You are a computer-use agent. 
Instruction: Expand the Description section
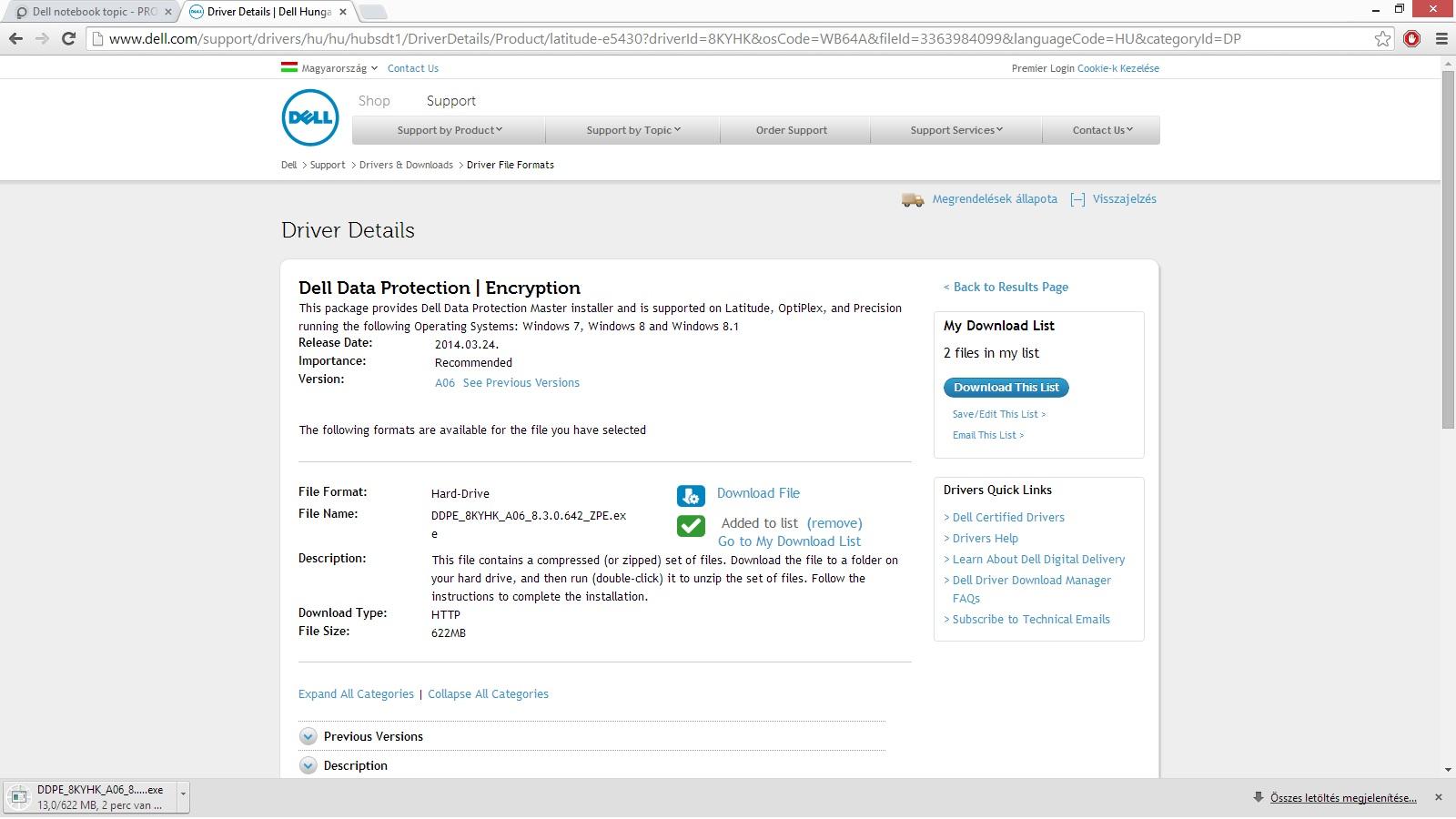308,765
